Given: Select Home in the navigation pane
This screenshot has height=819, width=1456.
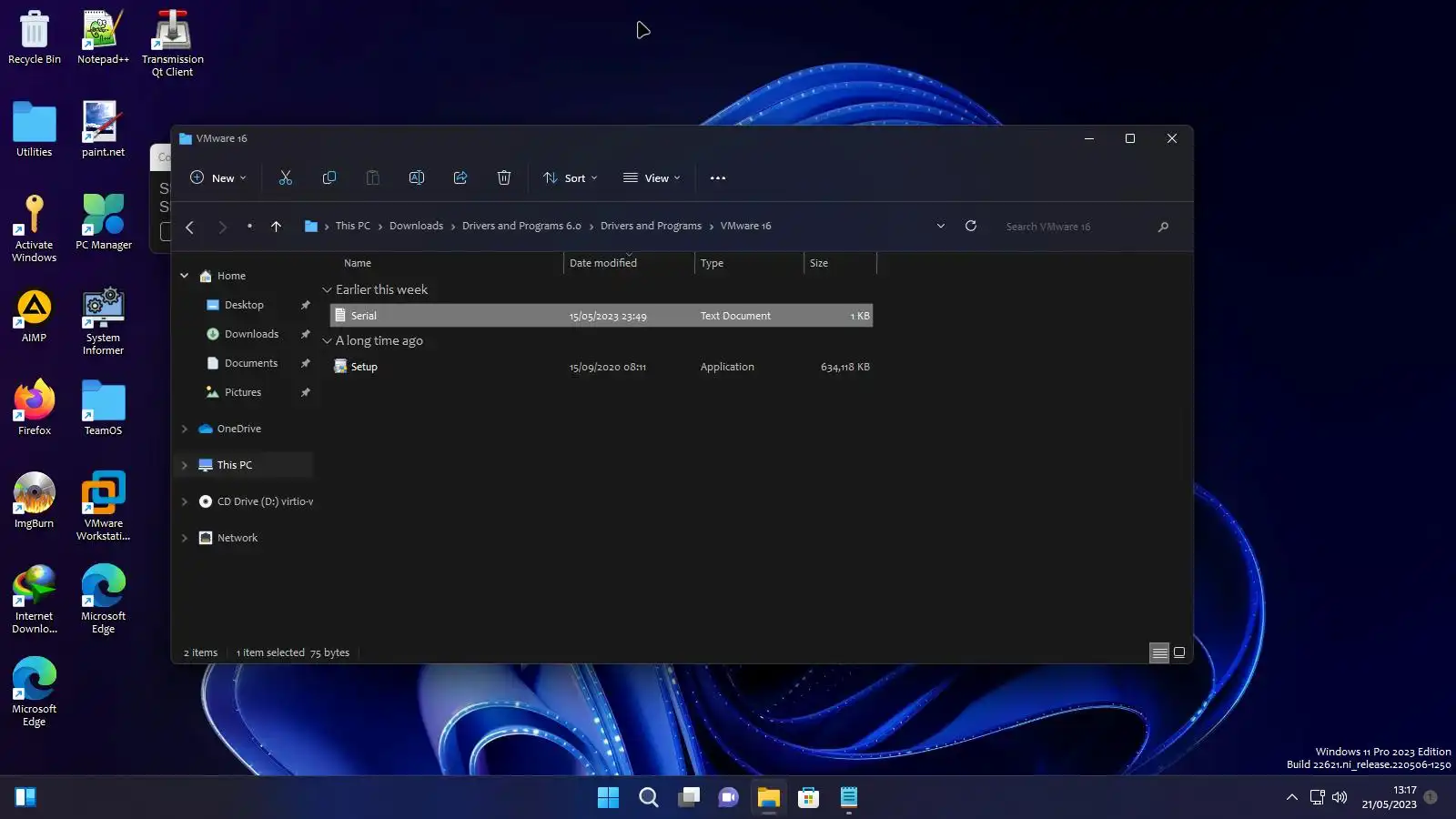Looking at the screenshot, I should click(x=231, y=276).
